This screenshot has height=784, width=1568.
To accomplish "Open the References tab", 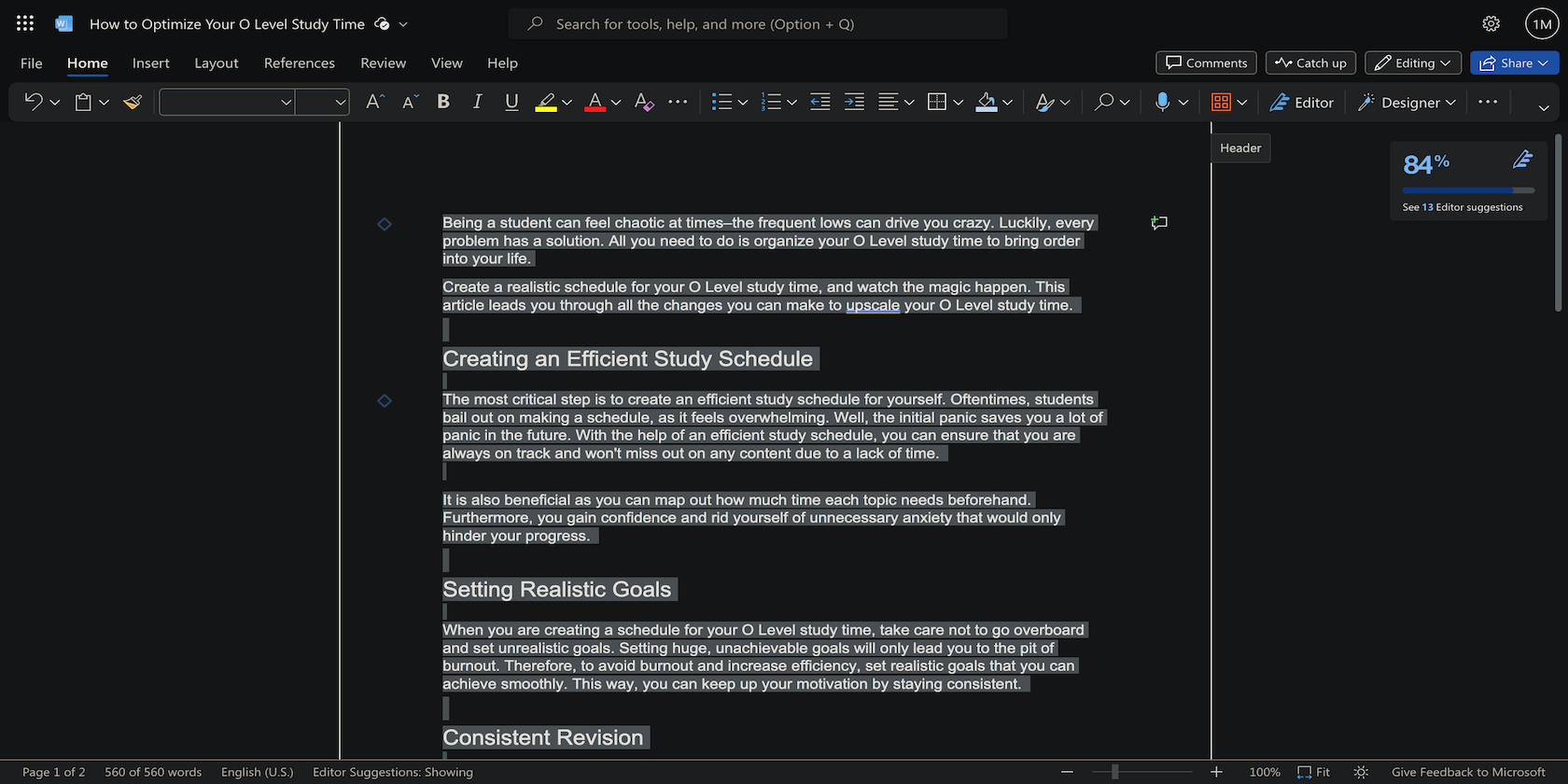I will 299,63.
